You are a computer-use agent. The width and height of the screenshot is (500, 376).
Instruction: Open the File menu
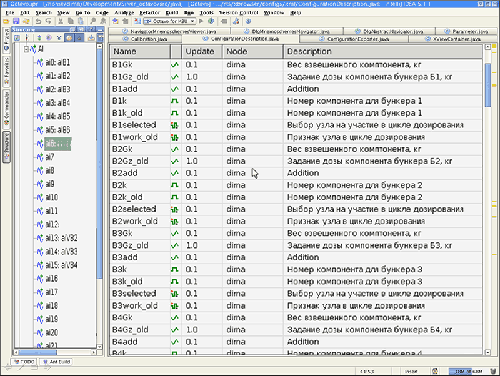tap(10, 13)
